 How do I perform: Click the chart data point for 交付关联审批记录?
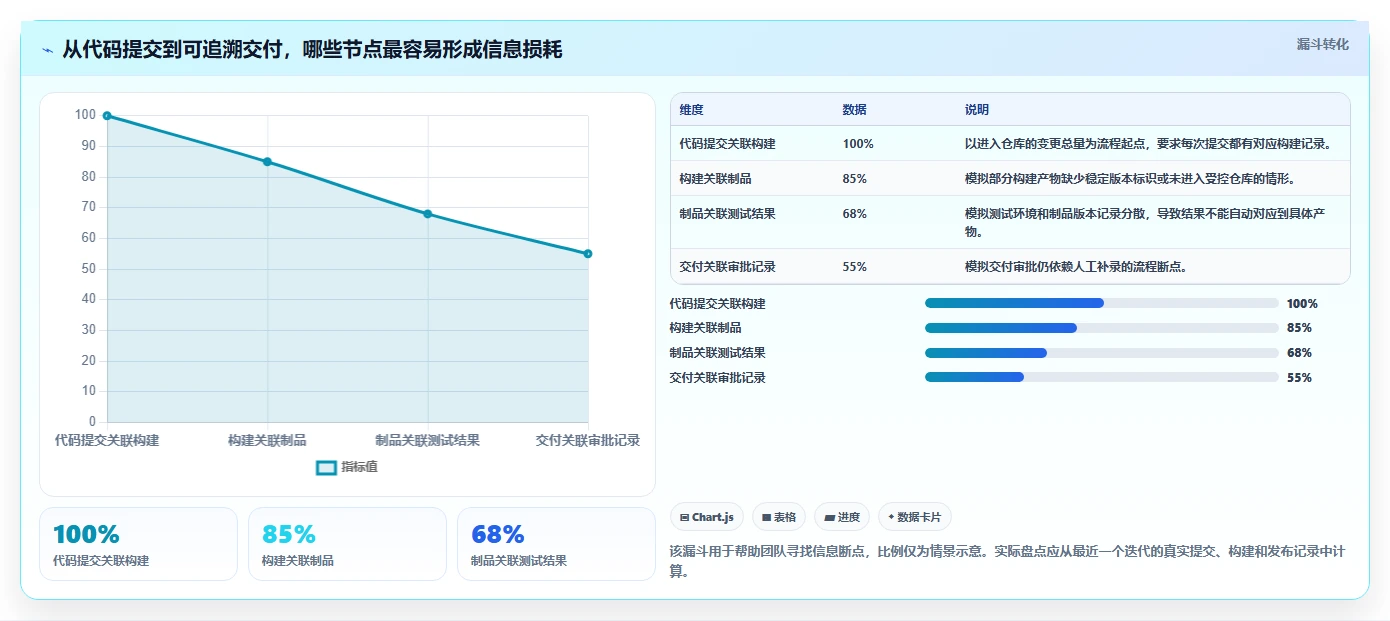(x=588, y=254)
